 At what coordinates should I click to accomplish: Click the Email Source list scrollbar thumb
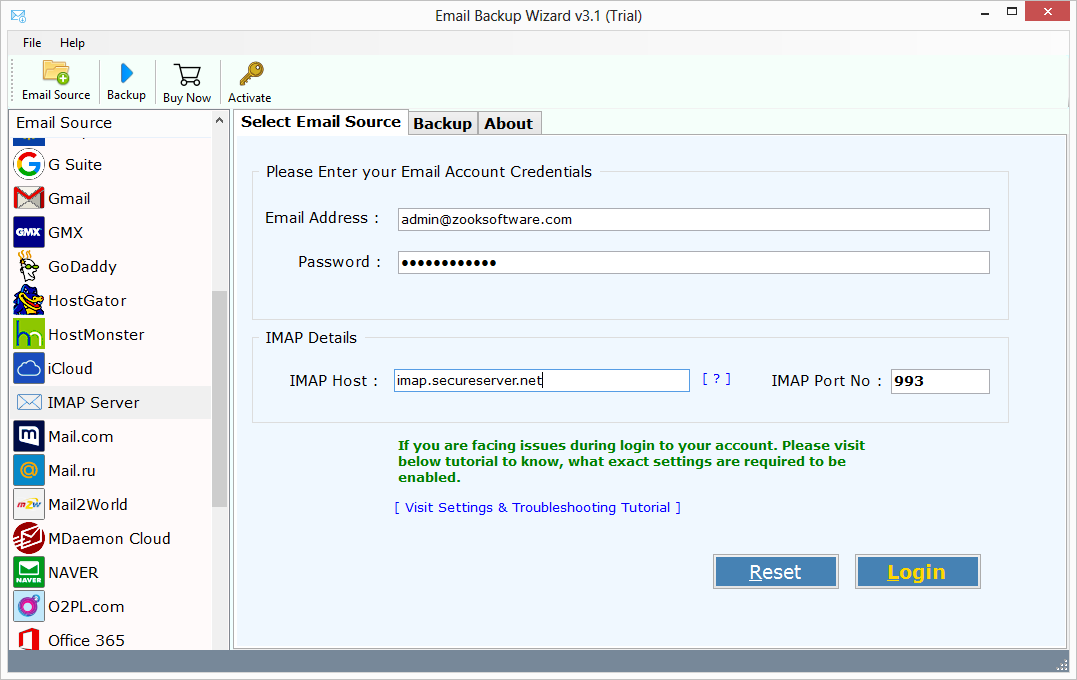click(219, 399)
